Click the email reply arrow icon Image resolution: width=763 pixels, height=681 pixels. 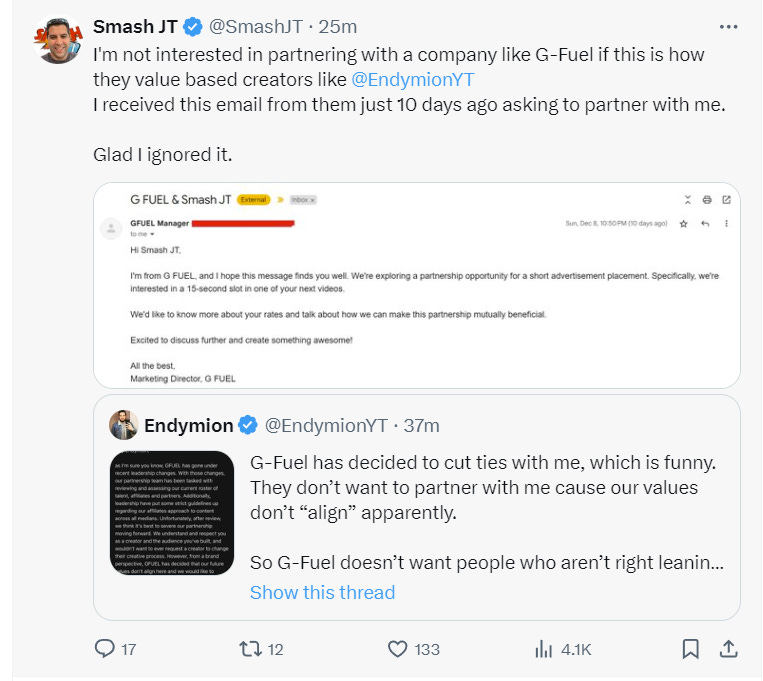tap(705, 223)
